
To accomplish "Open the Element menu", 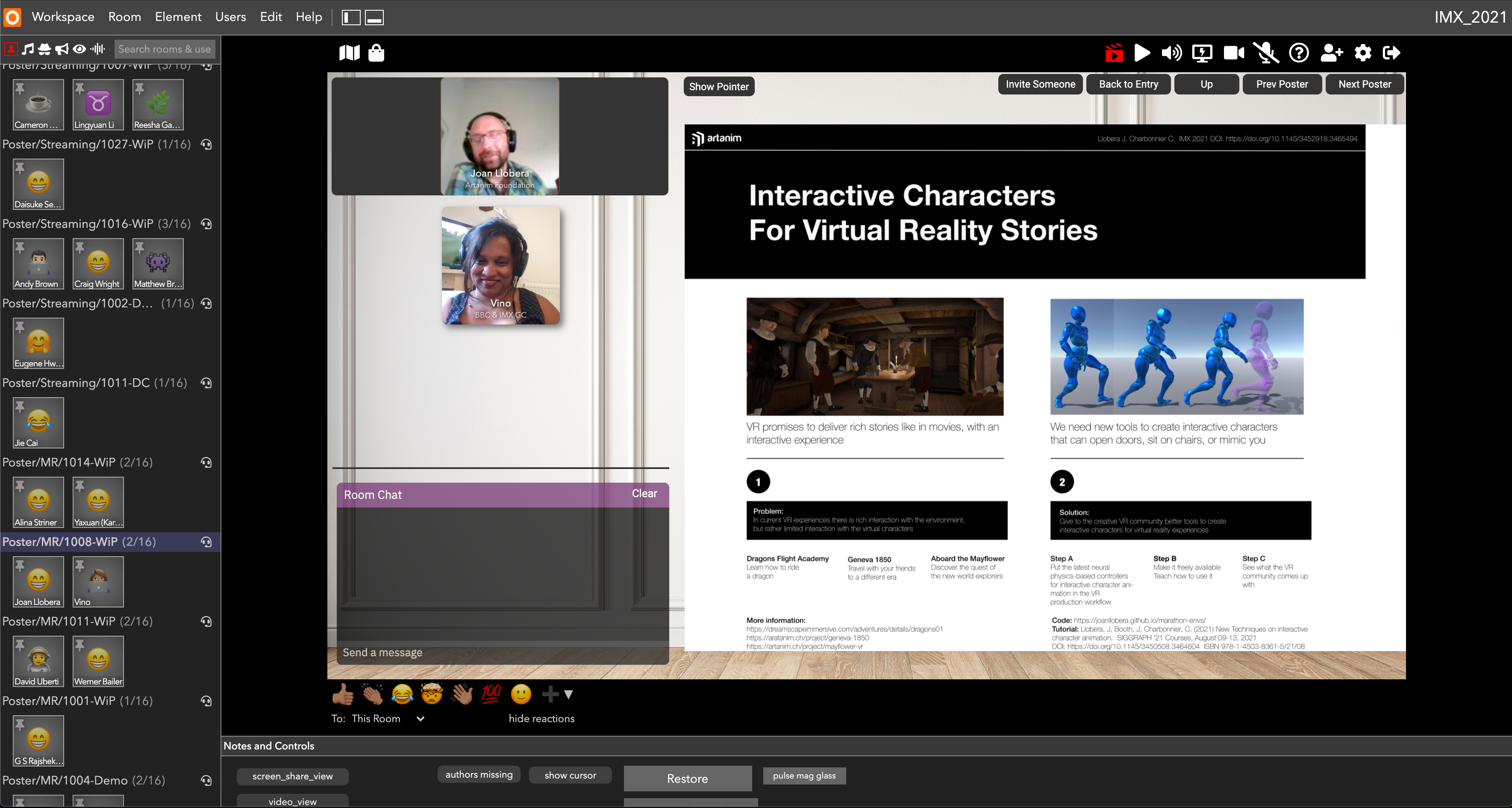I will (x=178, y=16).
